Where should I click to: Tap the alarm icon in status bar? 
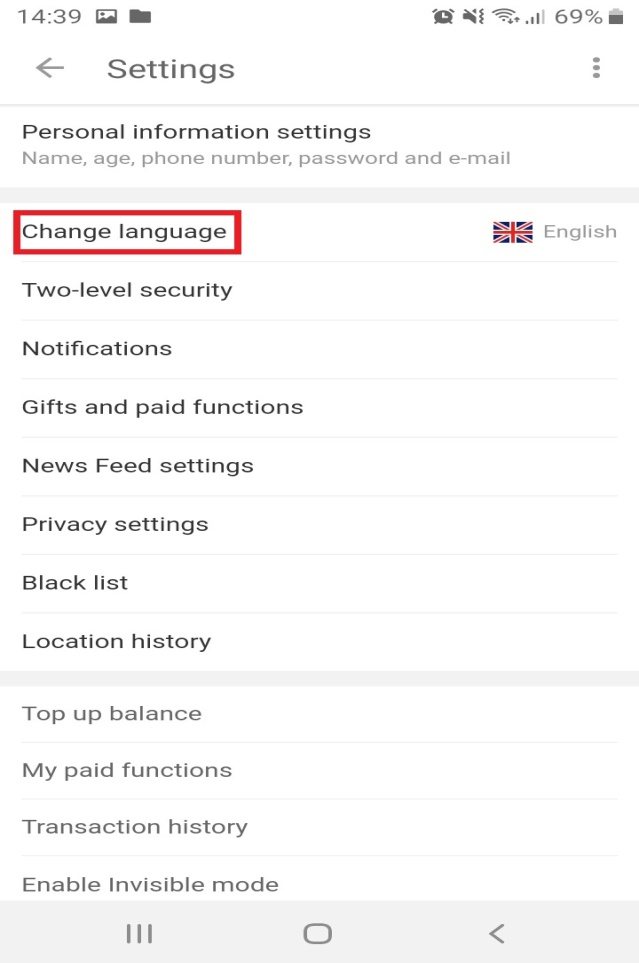(443, 17)
